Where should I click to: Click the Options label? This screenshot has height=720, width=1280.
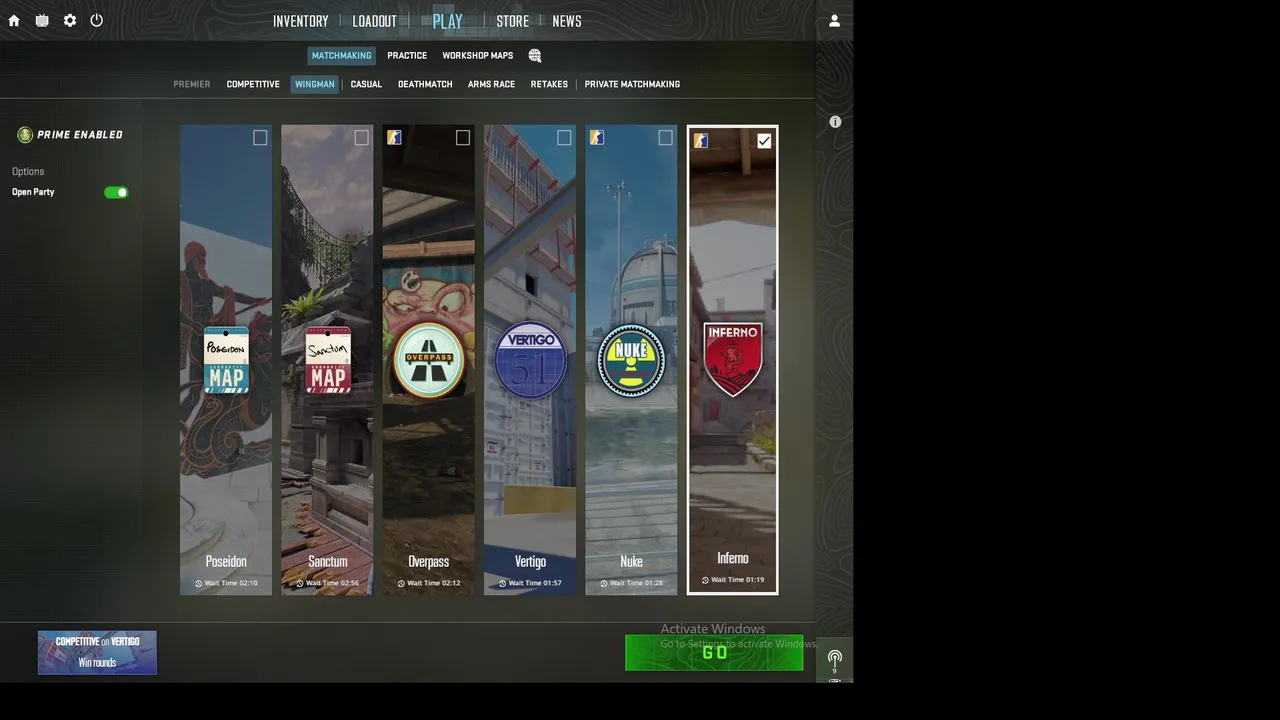point(28,172)
